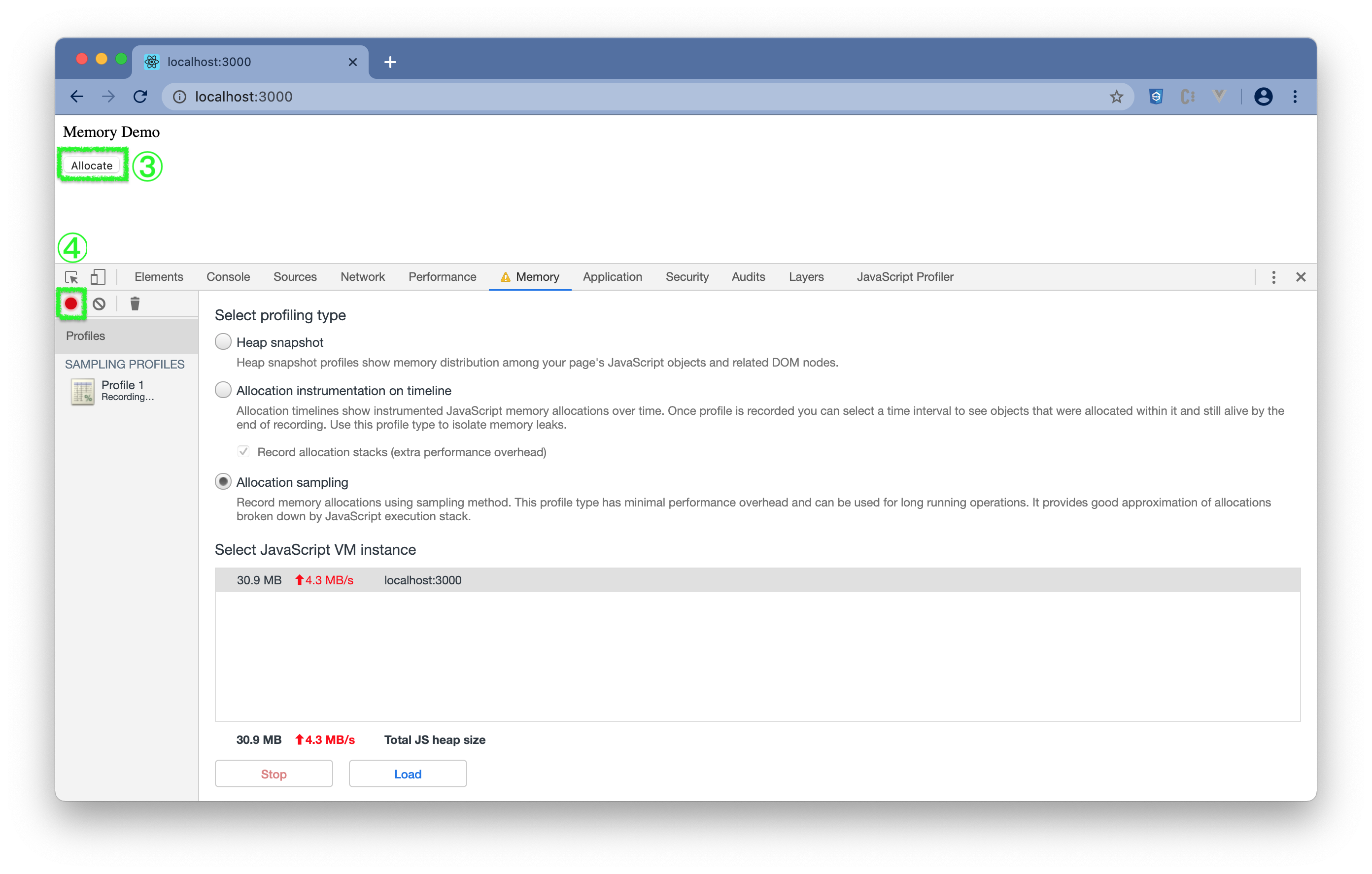Select Allocation instrumentation on timeline option

(223, 390)
